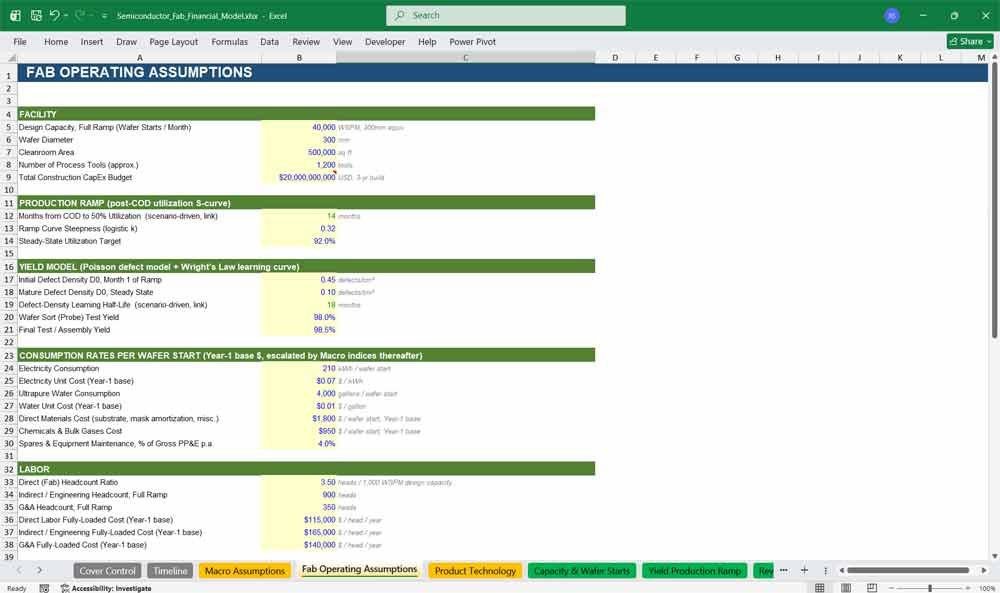Viewport: 1000px width, 593px height.
Task: Click the Undo arrow icon
Action: coord(54,15)
